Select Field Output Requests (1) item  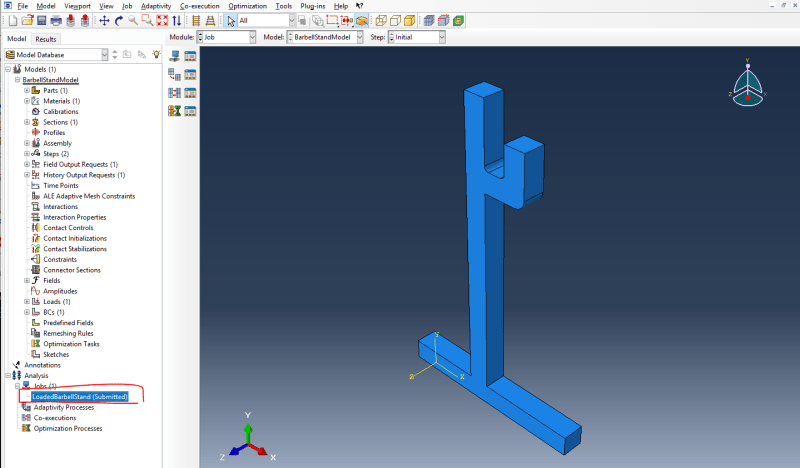[81, 164]
